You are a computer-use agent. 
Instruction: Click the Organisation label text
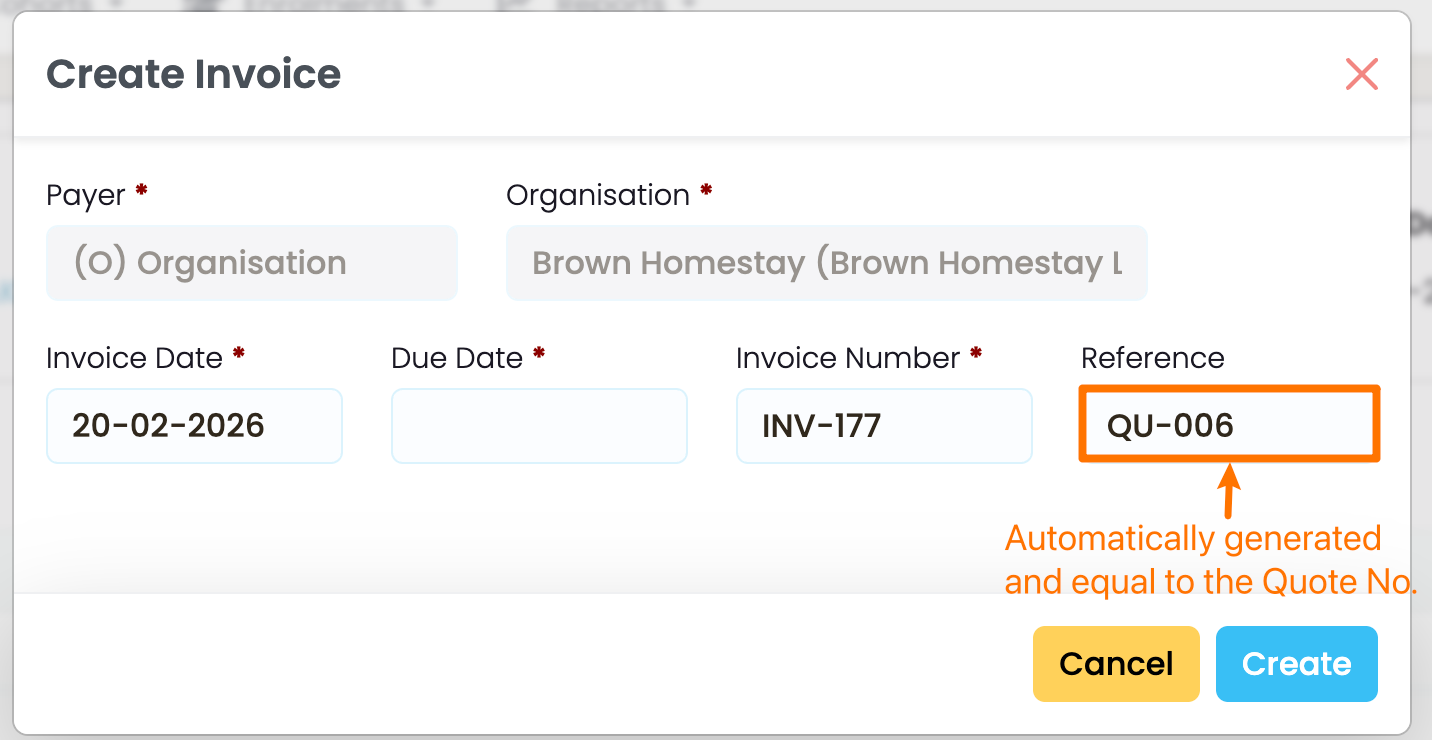[x=598, y=195]
